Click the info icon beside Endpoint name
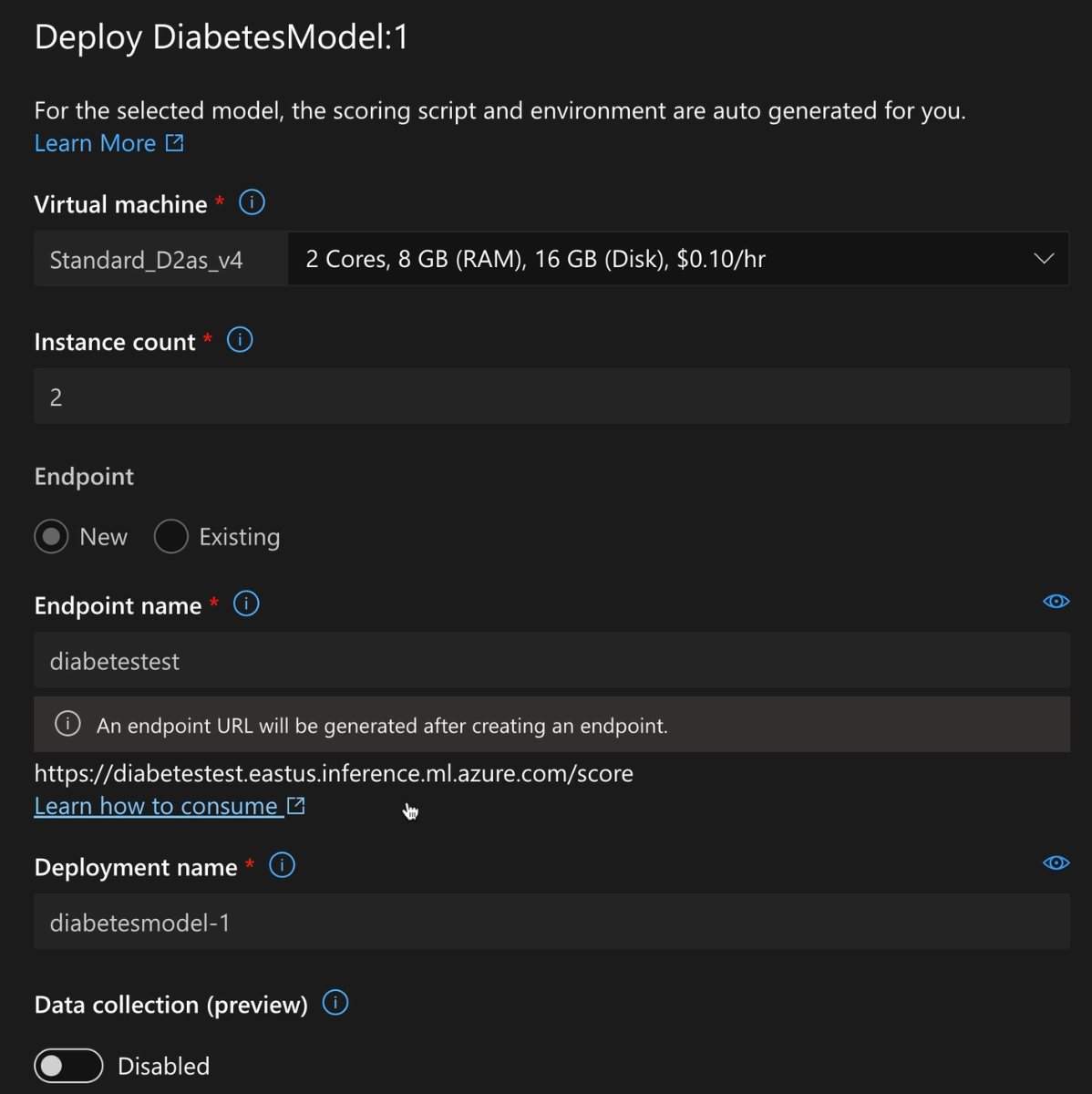Viewport: 1092px width, 1094px height. click(246, 604)
